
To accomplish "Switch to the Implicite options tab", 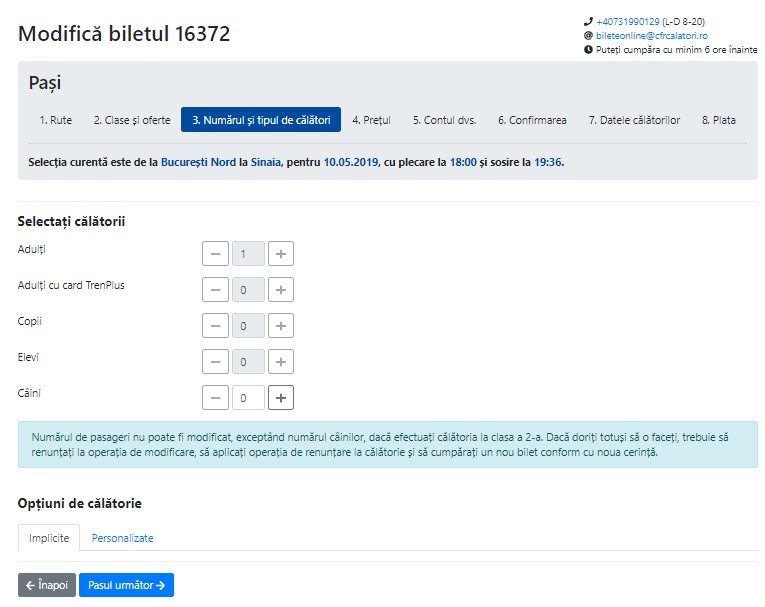I will point(49,538).
